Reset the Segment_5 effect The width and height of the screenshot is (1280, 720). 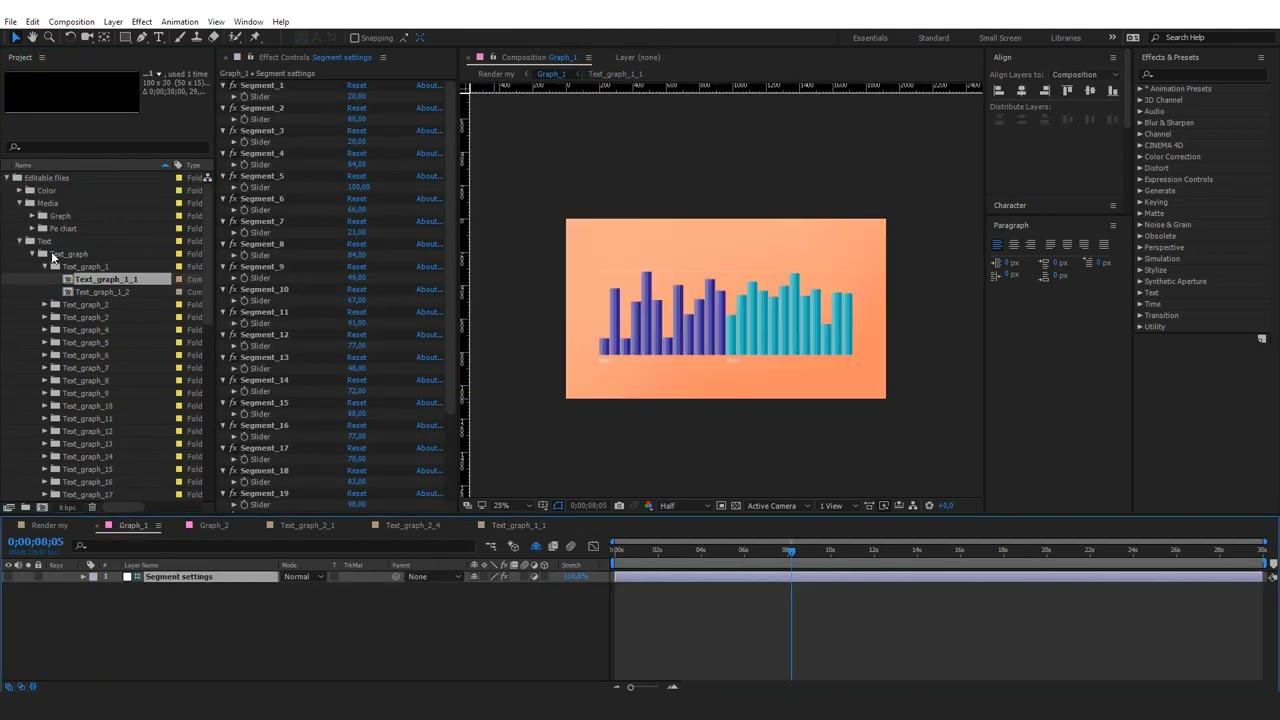[356, 176]
